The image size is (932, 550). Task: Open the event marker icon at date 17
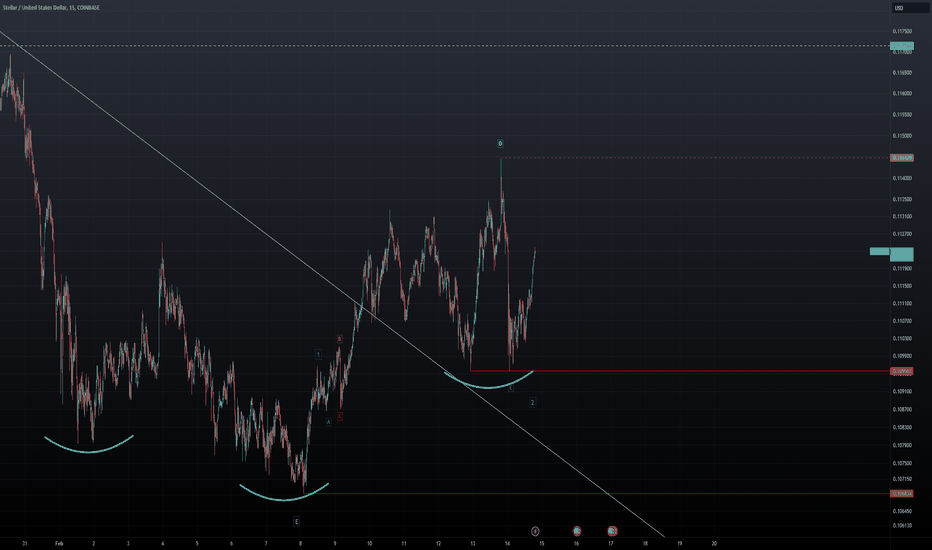click(612, 531)
